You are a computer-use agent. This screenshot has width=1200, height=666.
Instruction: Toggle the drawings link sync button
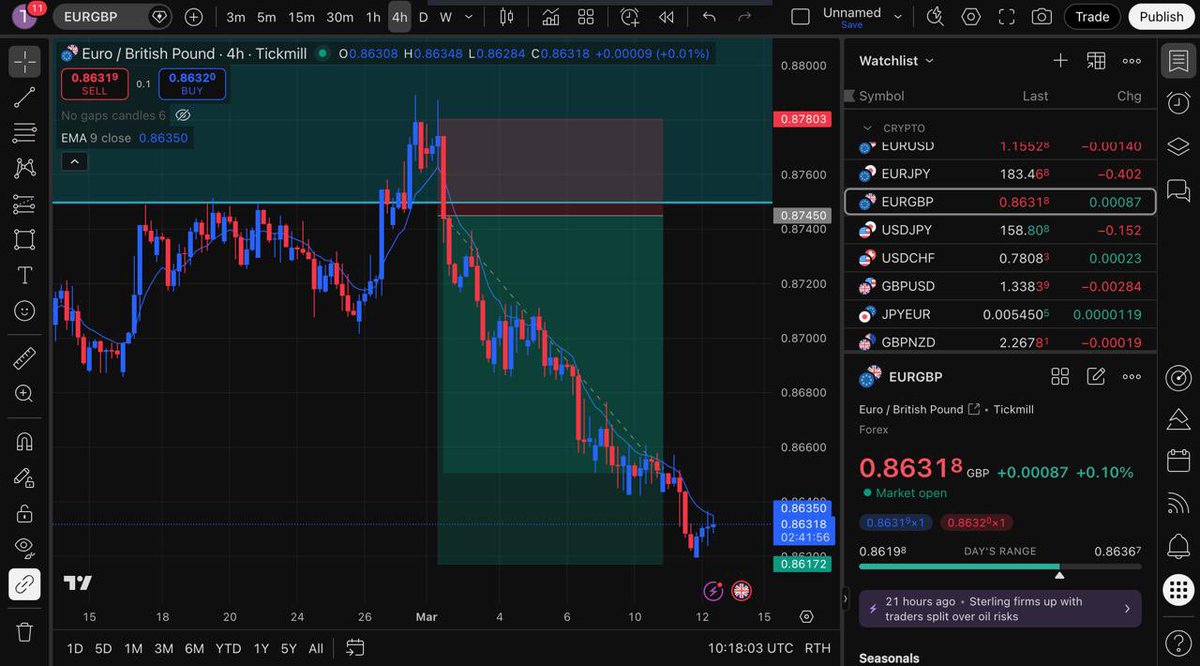tap(25, 584)
